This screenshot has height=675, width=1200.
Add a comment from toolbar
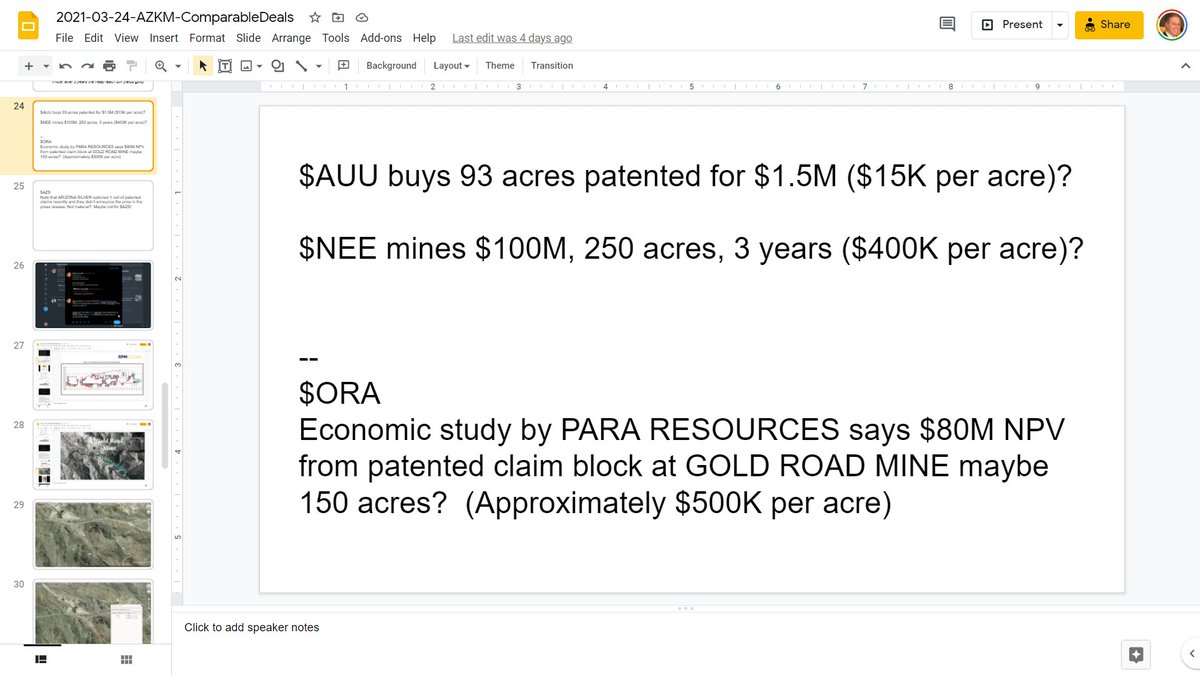(343, 66)
